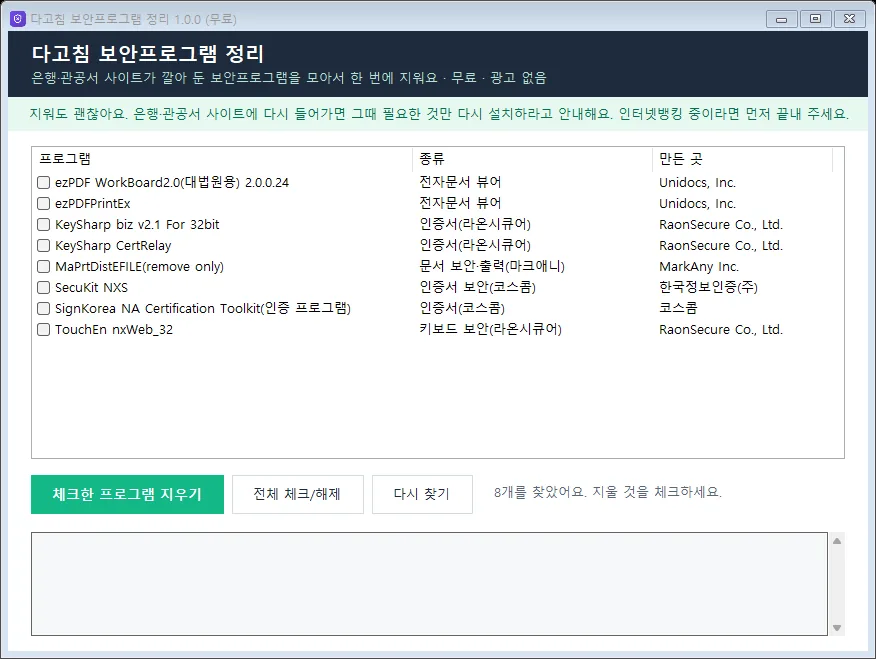Click SignKorea NA Certification Toolkit name
876x659 pixels.
pos(203,308)
